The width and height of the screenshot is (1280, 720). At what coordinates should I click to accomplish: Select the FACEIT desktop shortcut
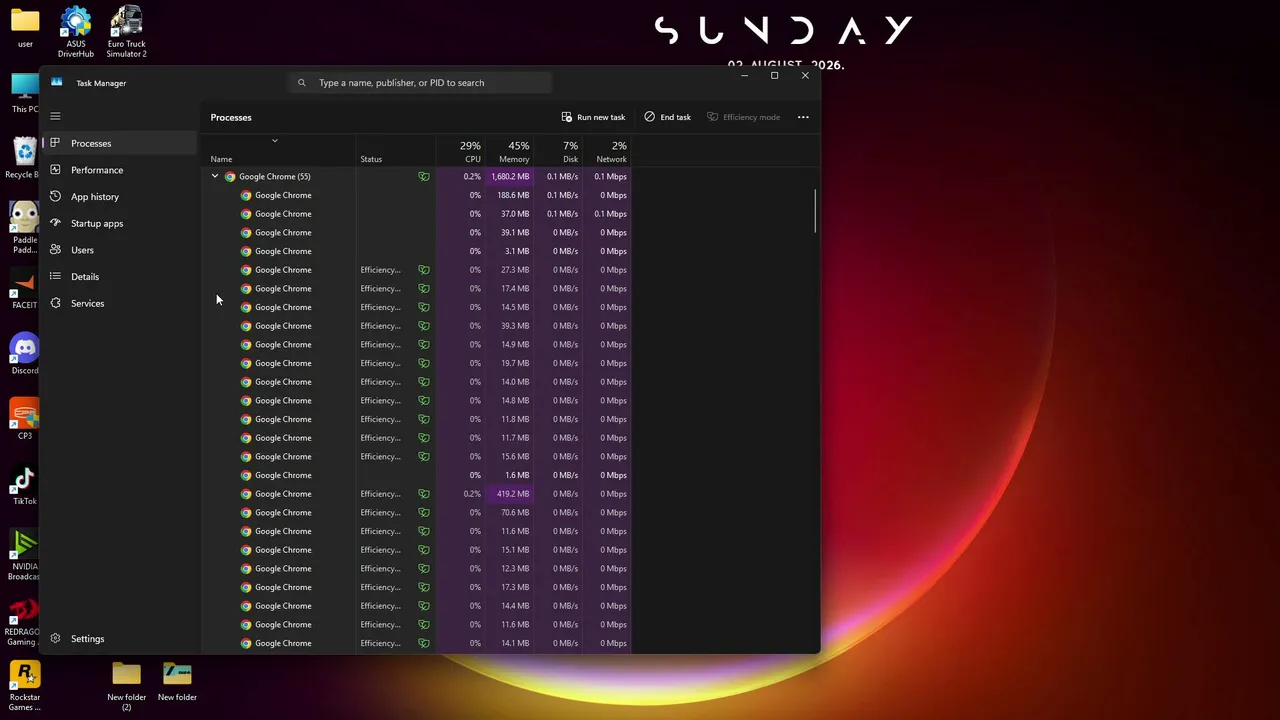pos(25,290)
